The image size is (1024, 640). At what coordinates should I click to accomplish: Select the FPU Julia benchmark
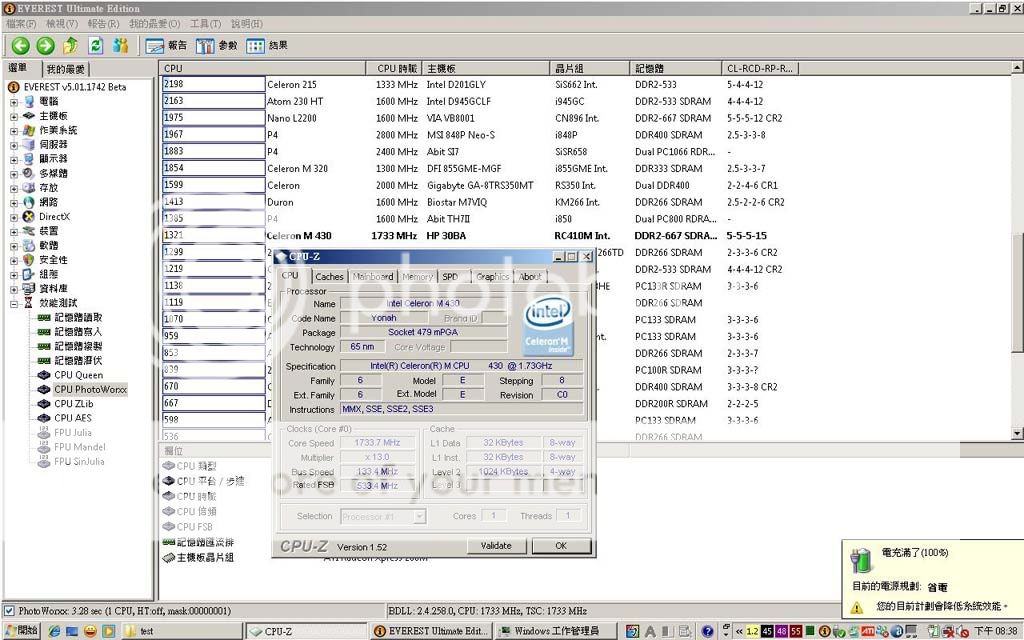click(x=72, y=432)
